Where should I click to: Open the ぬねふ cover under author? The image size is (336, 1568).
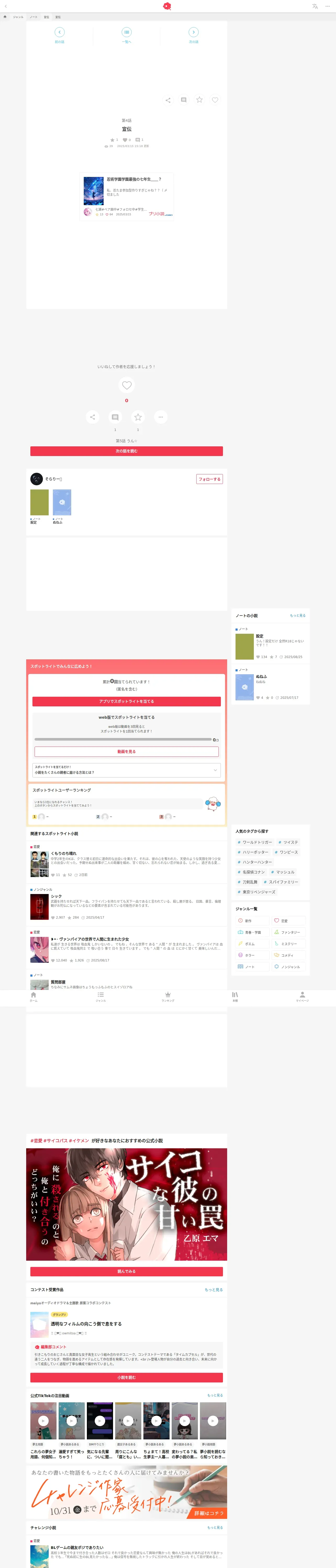[61, 503]
